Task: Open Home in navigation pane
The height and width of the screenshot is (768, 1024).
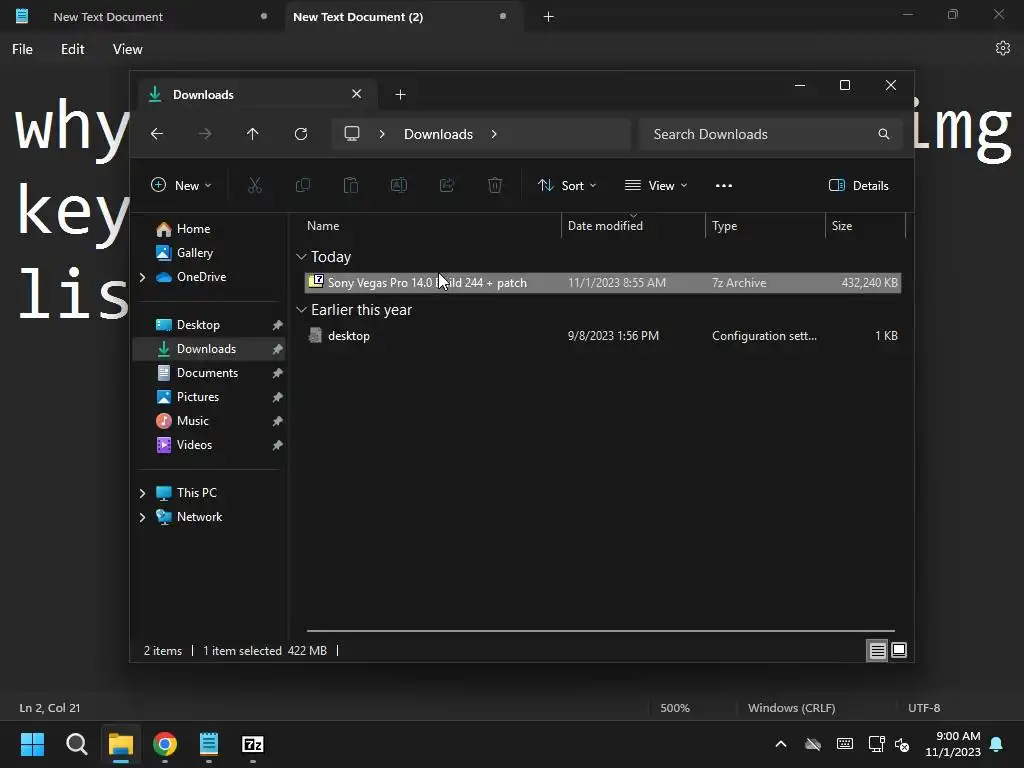Action: (193, 229)
